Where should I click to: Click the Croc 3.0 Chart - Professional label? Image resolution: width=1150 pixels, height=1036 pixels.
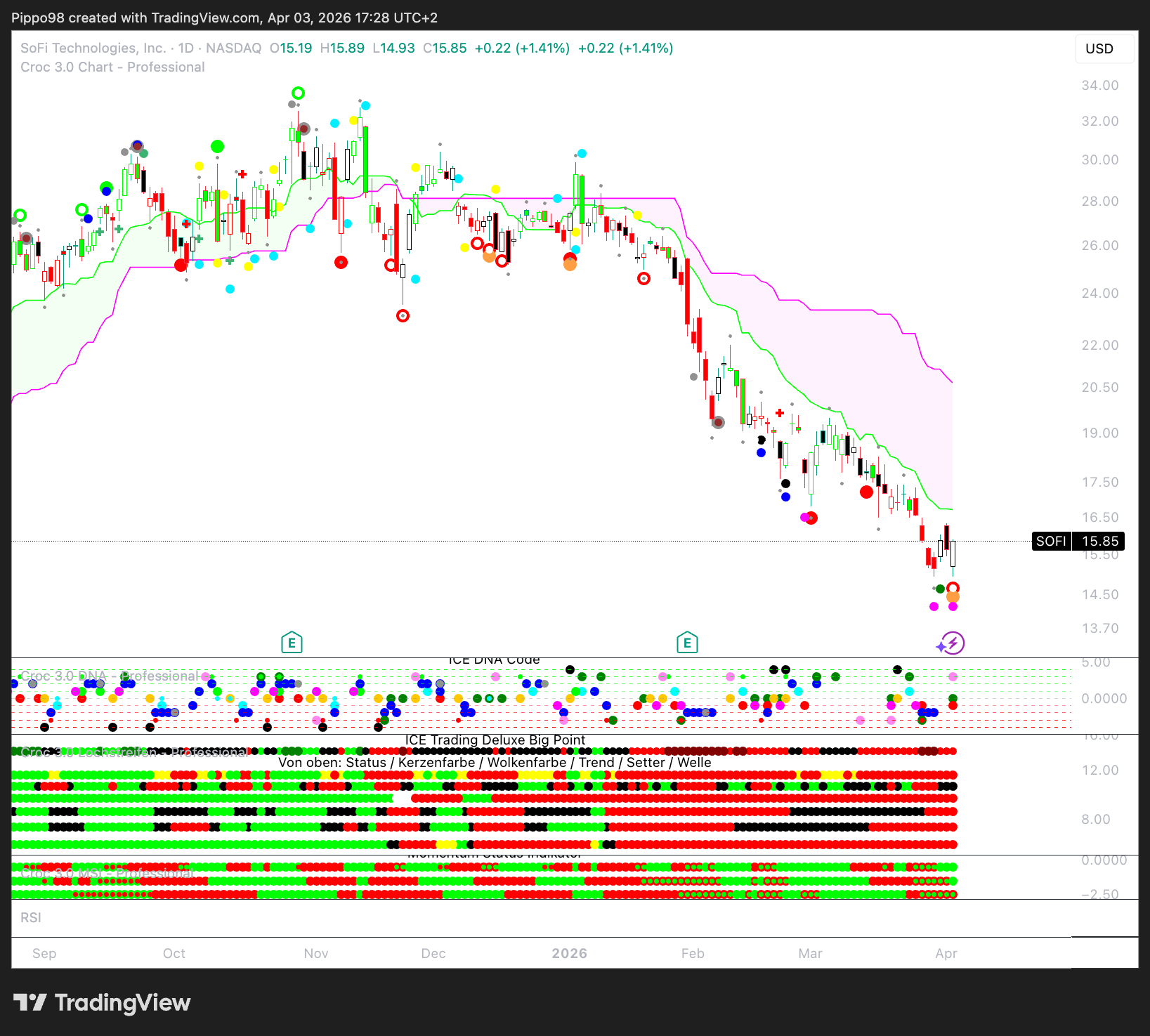tap(112, 67)
